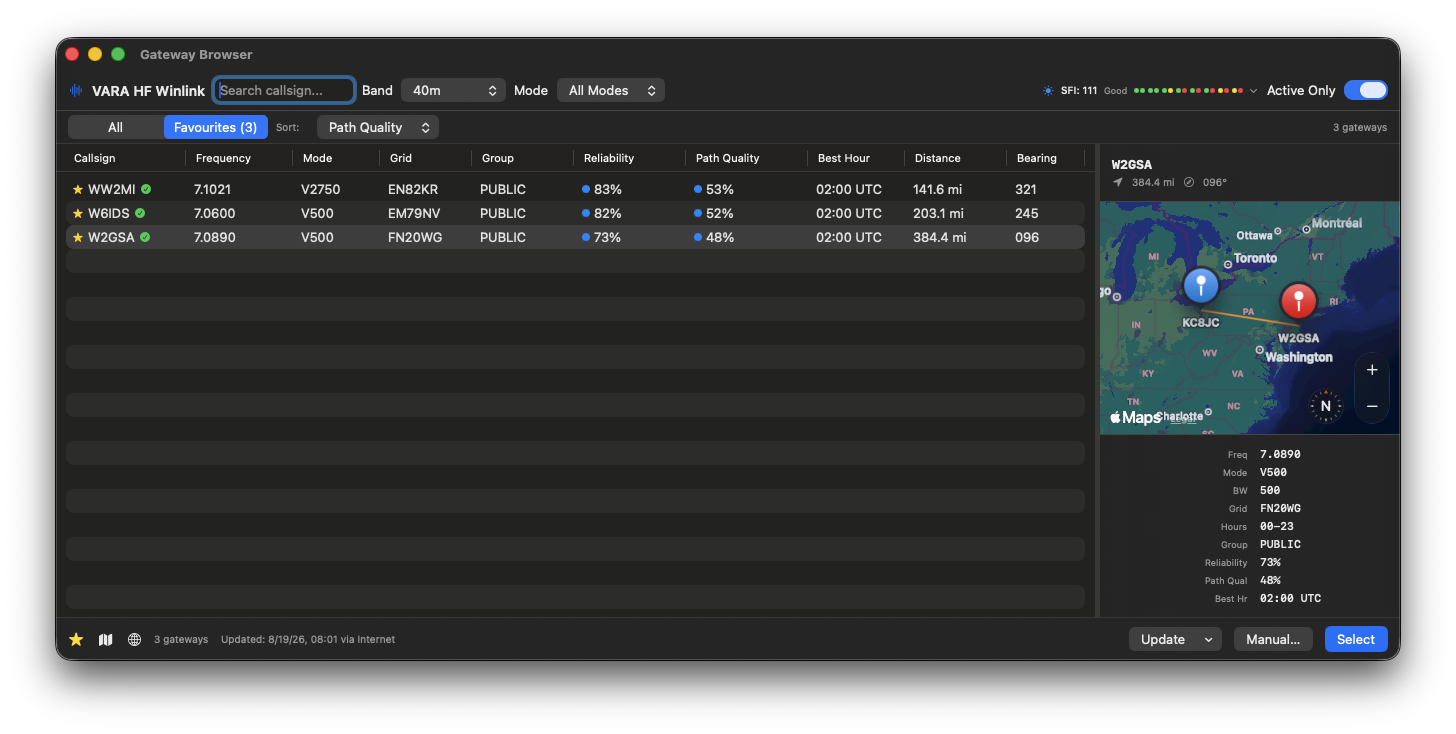
Task: Click the favourites star in the bottom bar
Action: [x=76, y=639]
